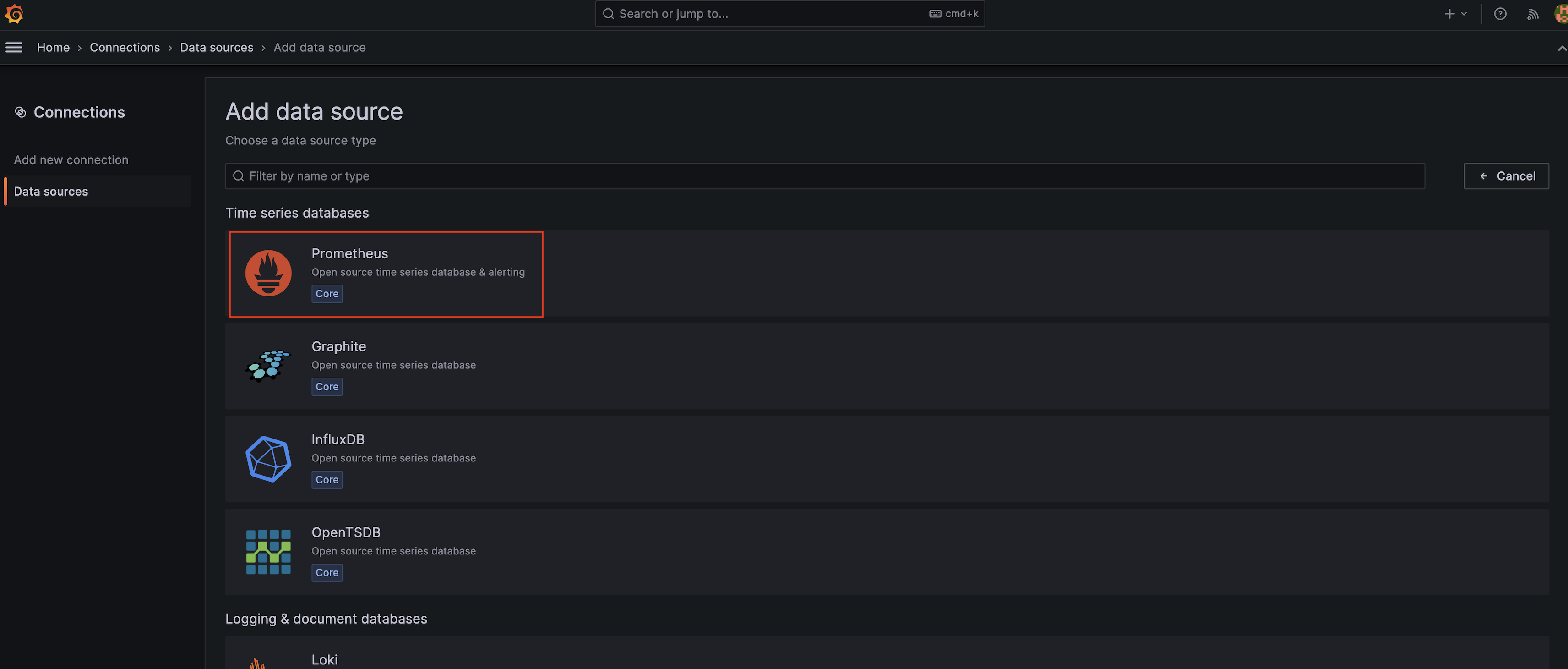The height and width of the screenshot is (669, 1568).
Task: Go to Home breadcrumb link
Action: pos(53,48)
